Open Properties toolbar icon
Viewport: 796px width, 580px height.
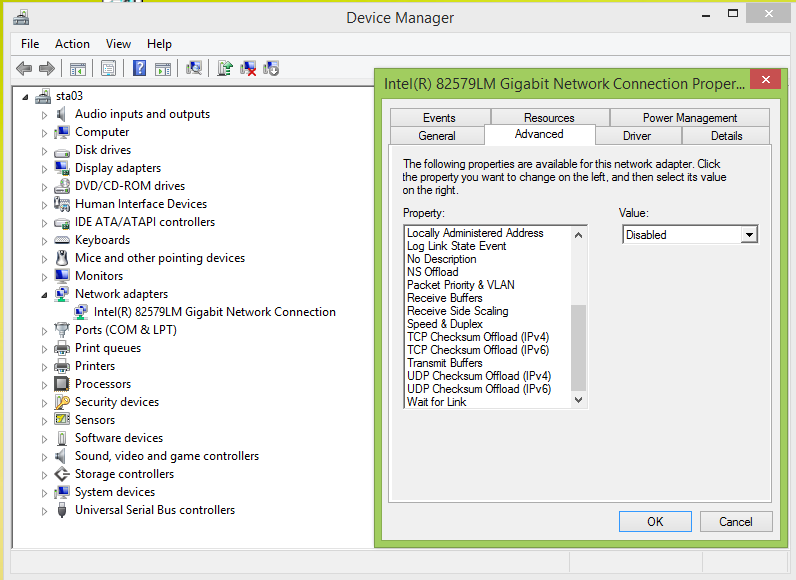click(x=108, y=68)
